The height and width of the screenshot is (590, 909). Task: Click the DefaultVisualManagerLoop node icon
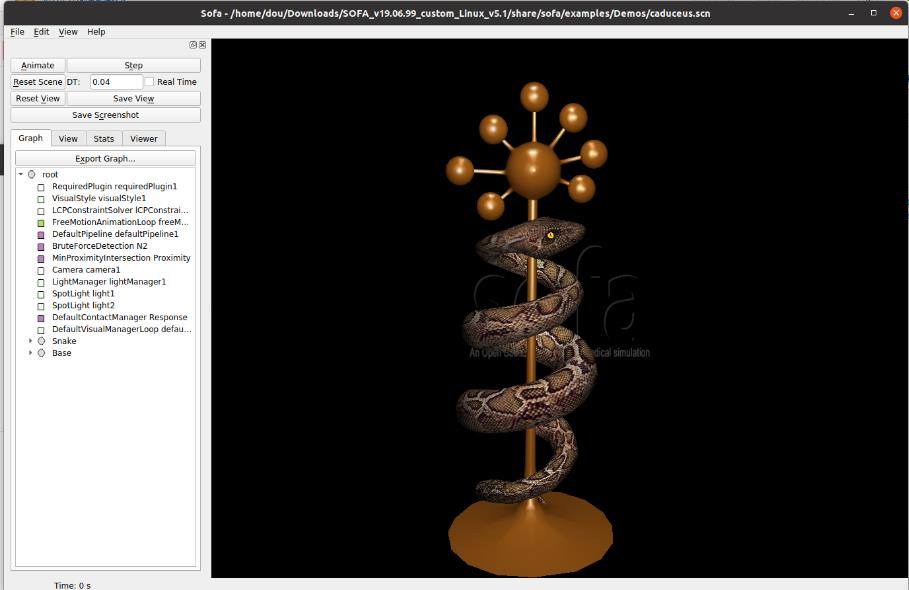point(41,330)
